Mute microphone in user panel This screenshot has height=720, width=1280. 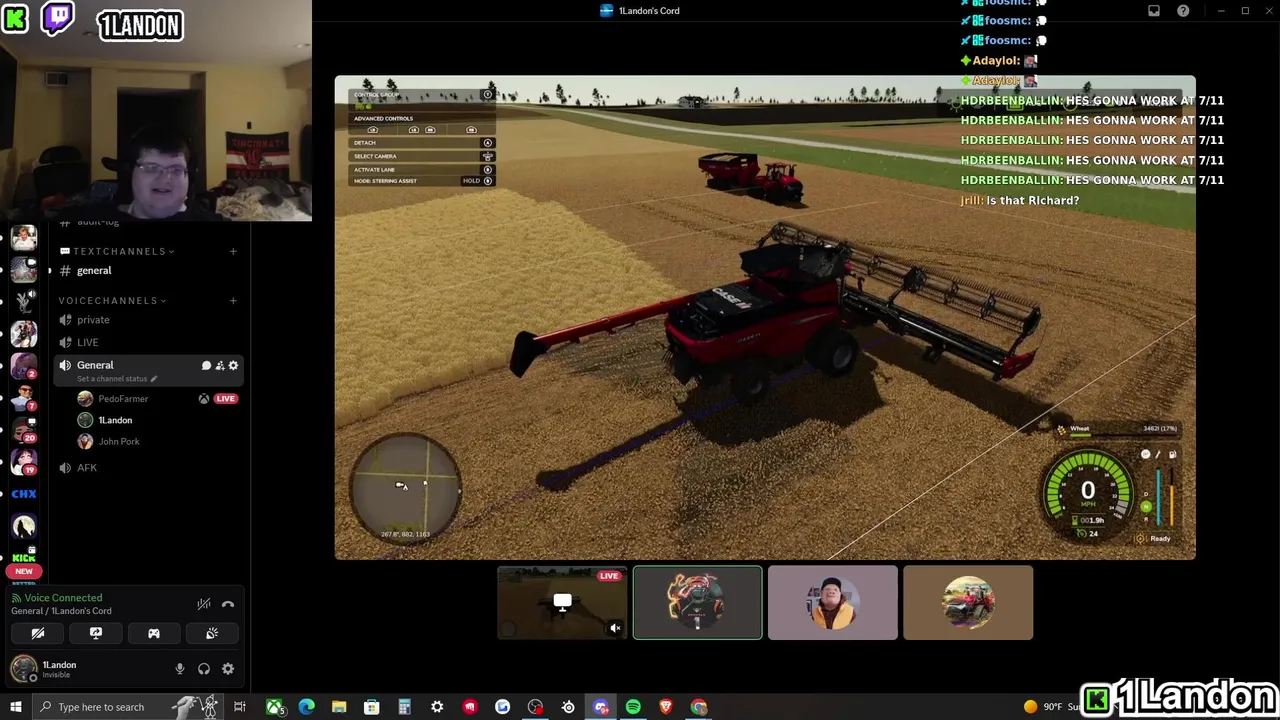(180, 669)
